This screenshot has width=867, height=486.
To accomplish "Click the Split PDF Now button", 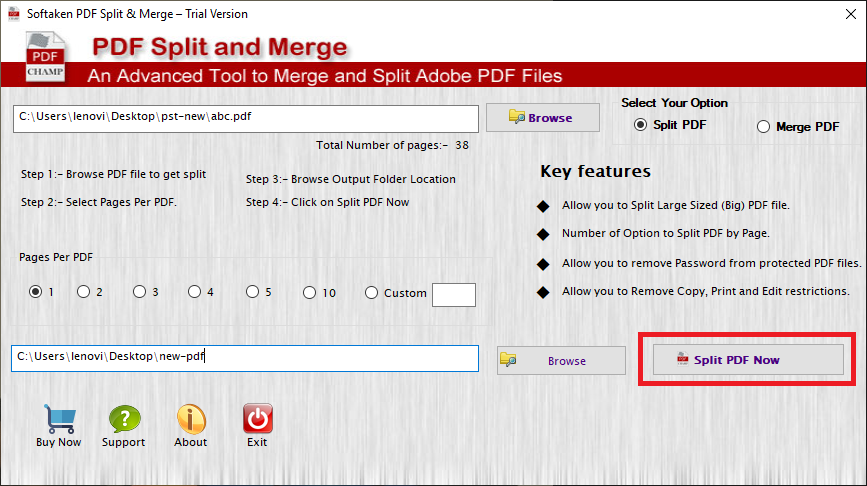I will point(748,360).
